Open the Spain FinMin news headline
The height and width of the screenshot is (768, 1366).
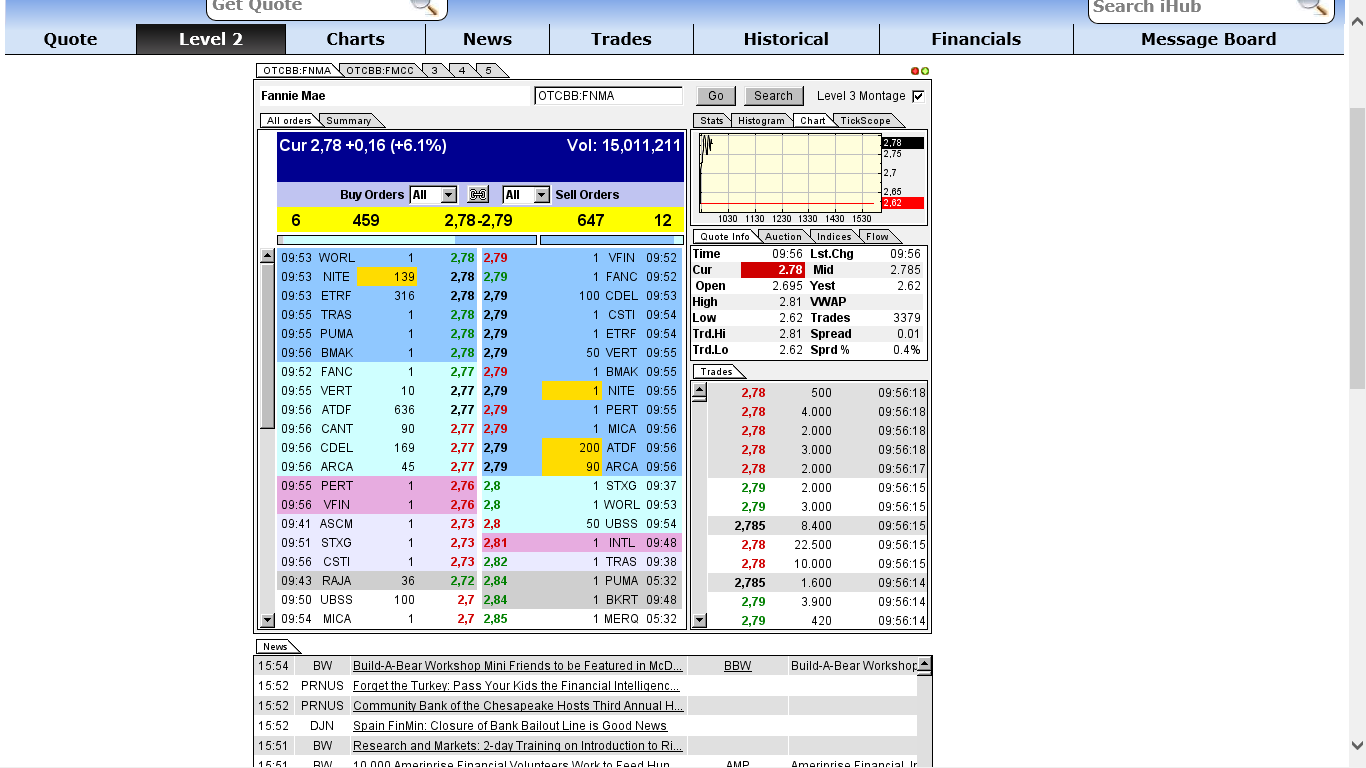click(x=510, y=726)
